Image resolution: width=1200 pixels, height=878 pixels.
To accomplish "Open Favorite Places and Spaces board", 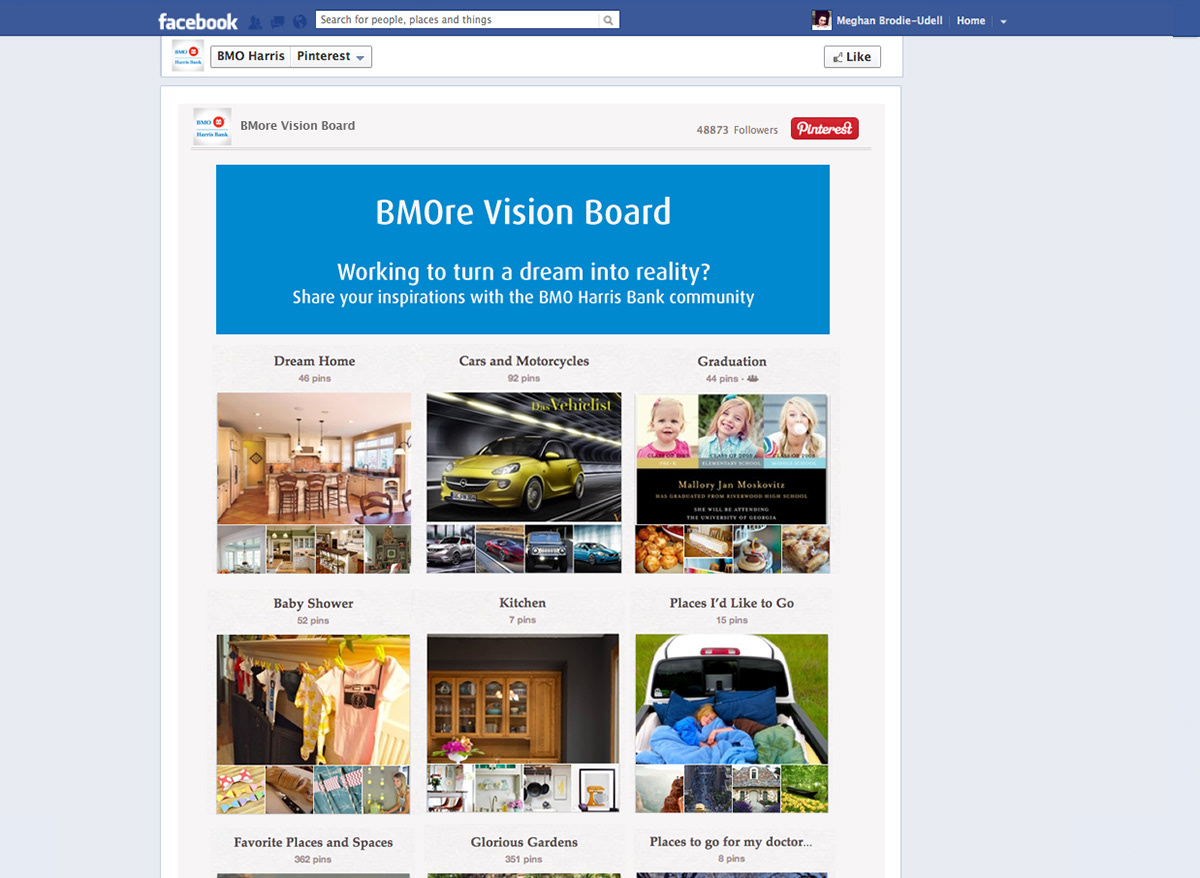I will [314, 842].
